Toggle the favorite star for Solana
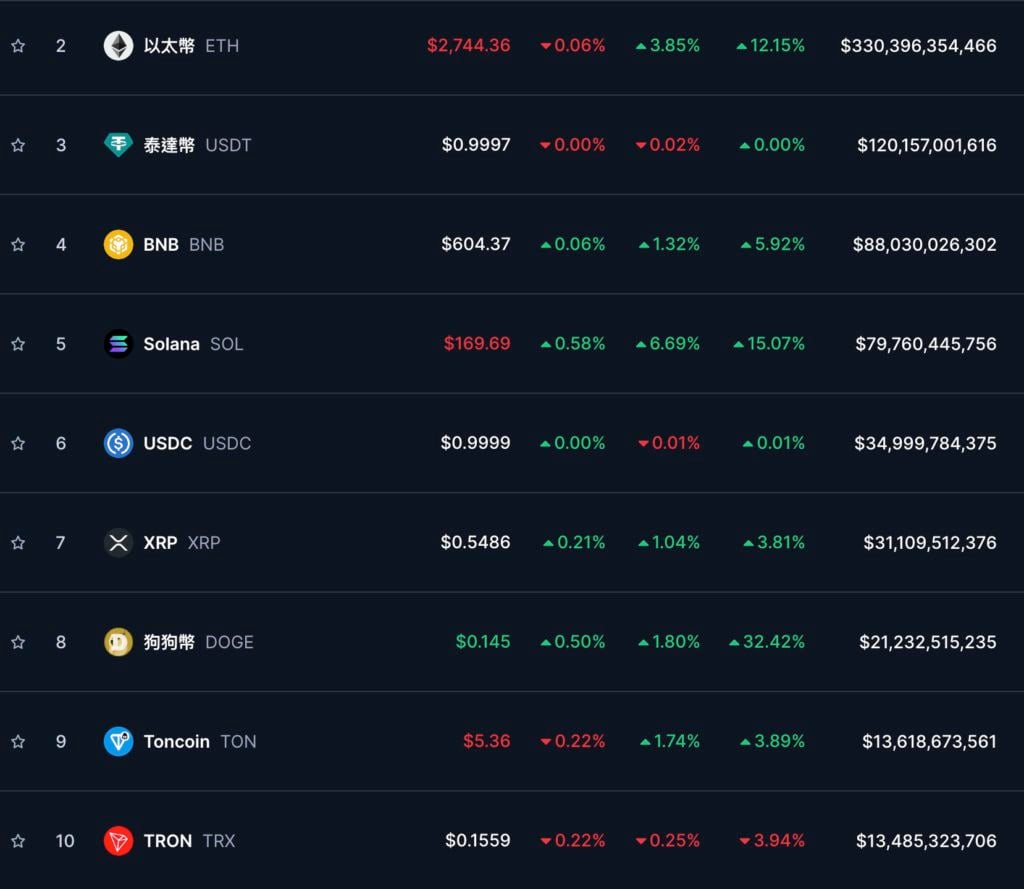The image size is (1024, 889). [18, 344]
